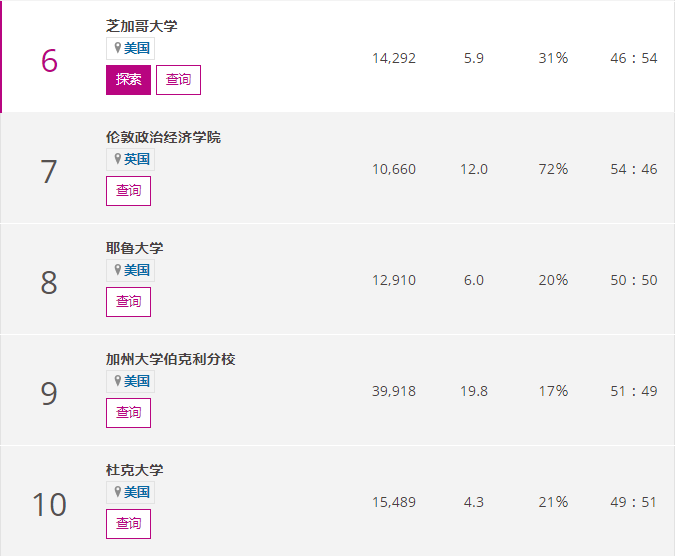Click location pin icon under 耶鲁大学
The height and width of the screenshot is (556, 675).
click(x=117, y=270)
